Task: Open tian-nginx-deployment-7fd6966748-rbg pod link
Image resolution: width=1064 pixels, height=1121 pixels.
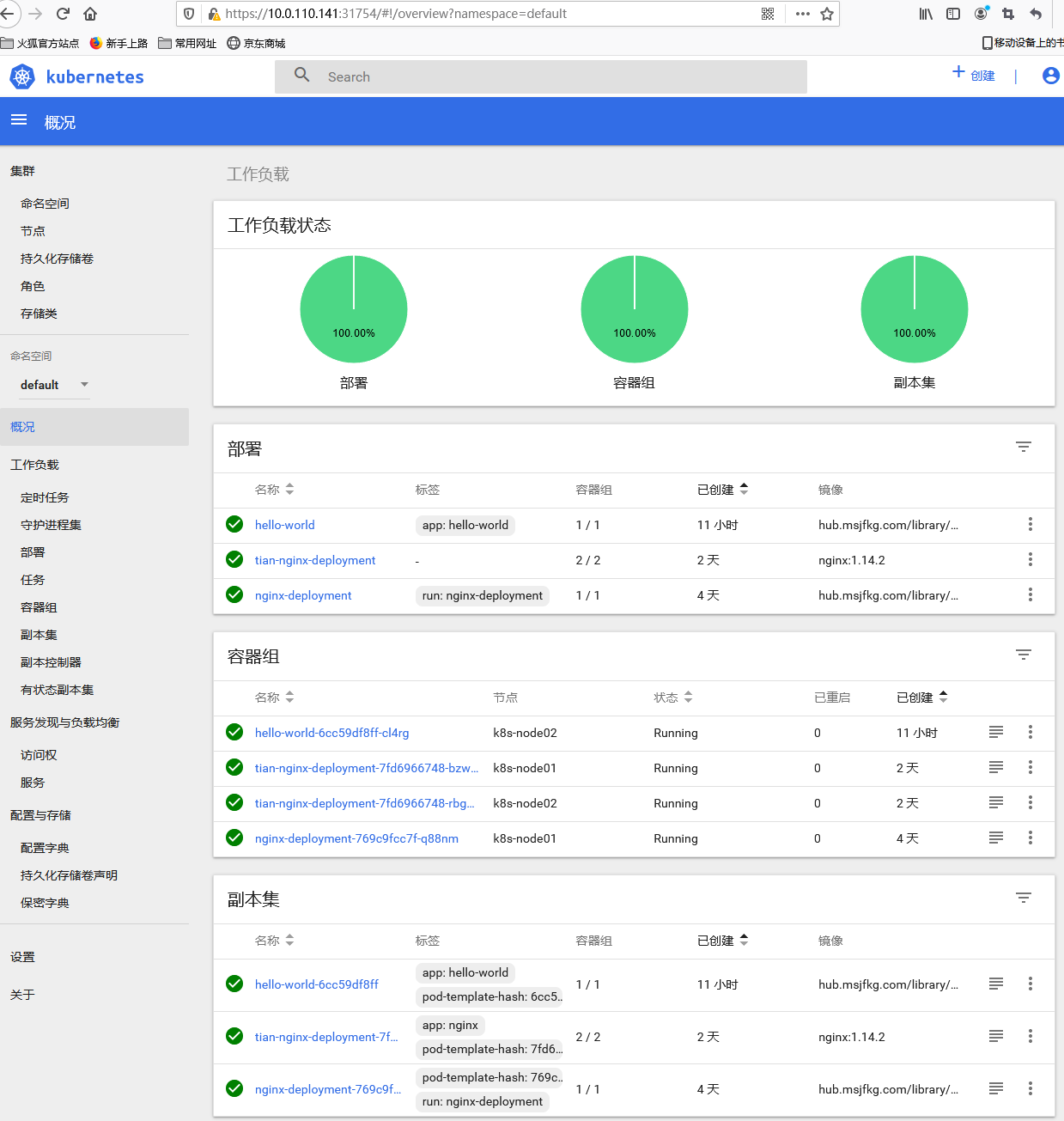Action: tap(364, 803)
